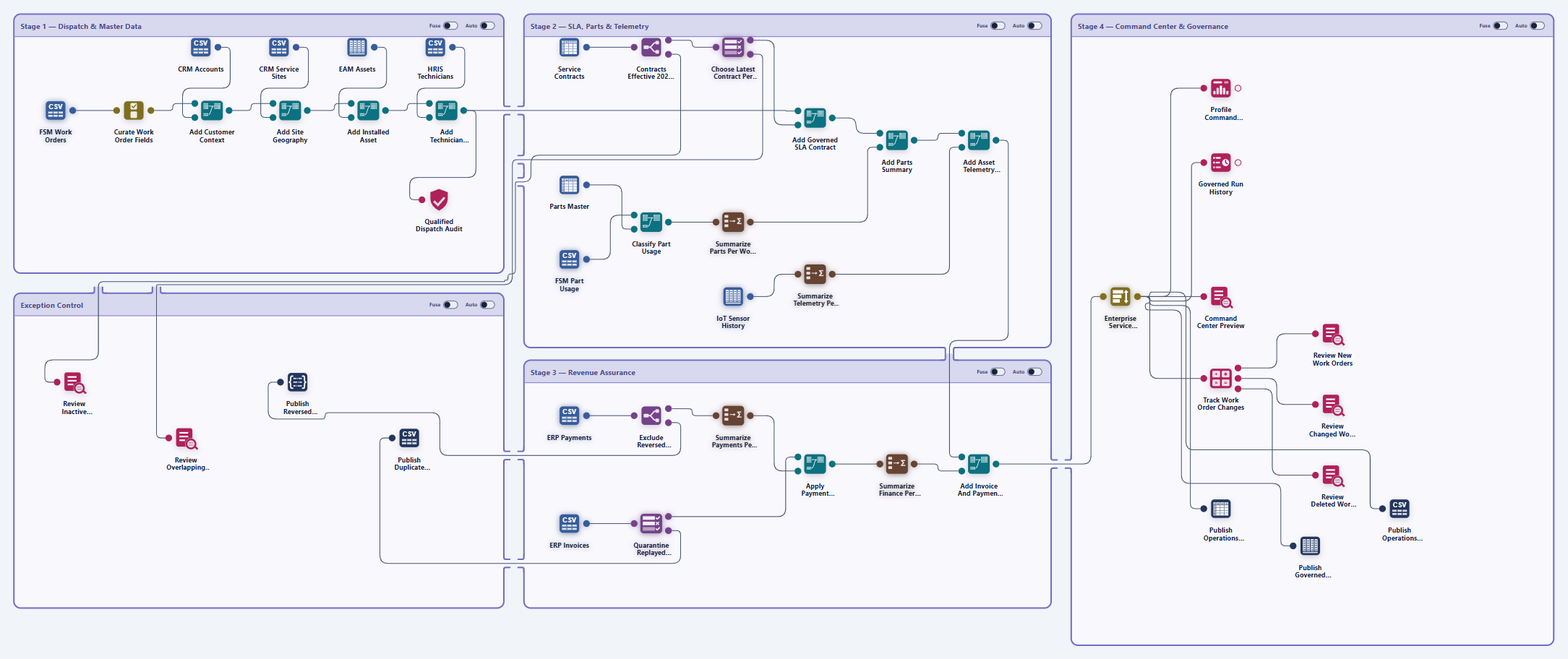Click the Add Asset Telemetry node

click(x=979, y=141)
